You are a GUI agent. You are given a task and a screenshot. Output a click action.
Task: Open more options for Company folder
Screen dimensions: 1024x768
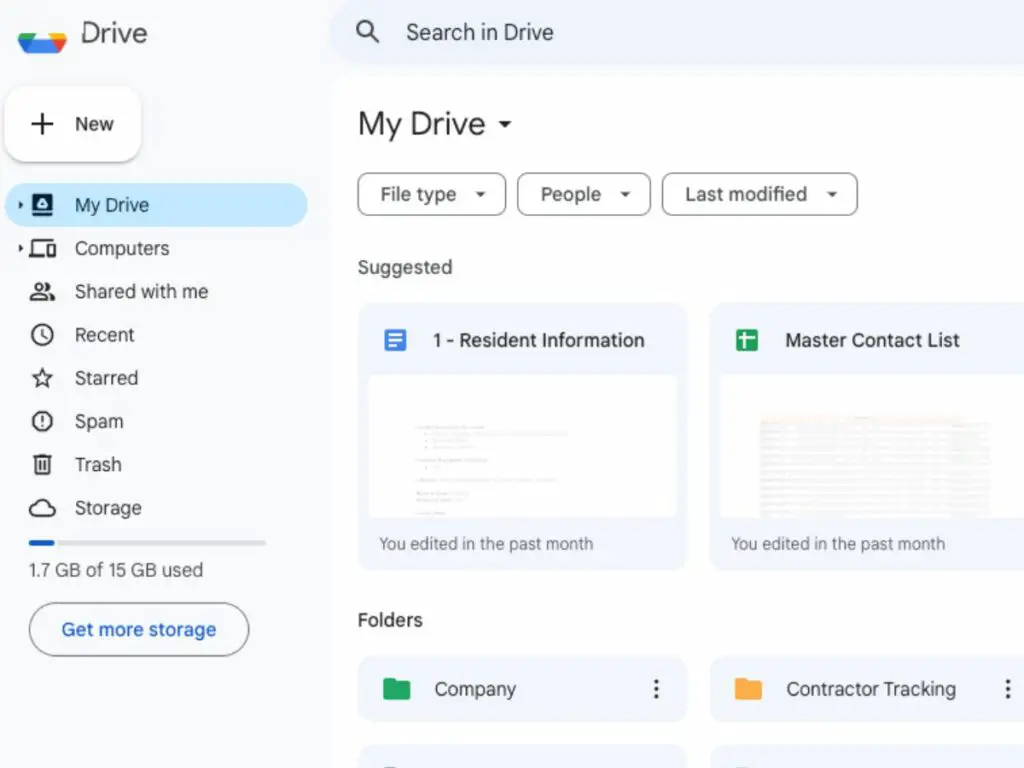coord(656,689)
